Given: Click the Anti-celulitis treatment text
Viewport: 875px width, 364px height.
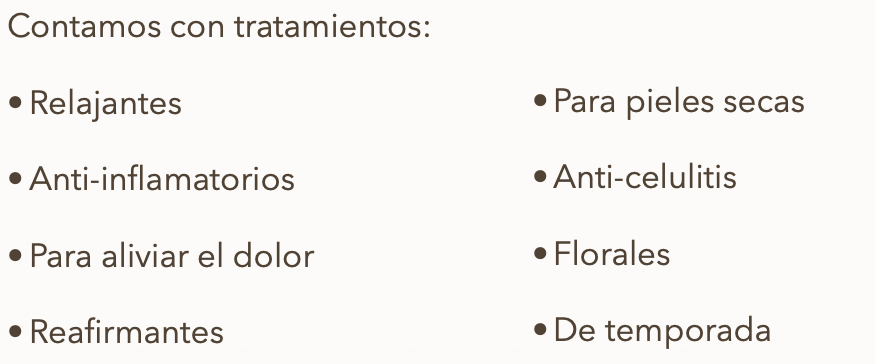Looking at the screenshot, I should [645, 177].
